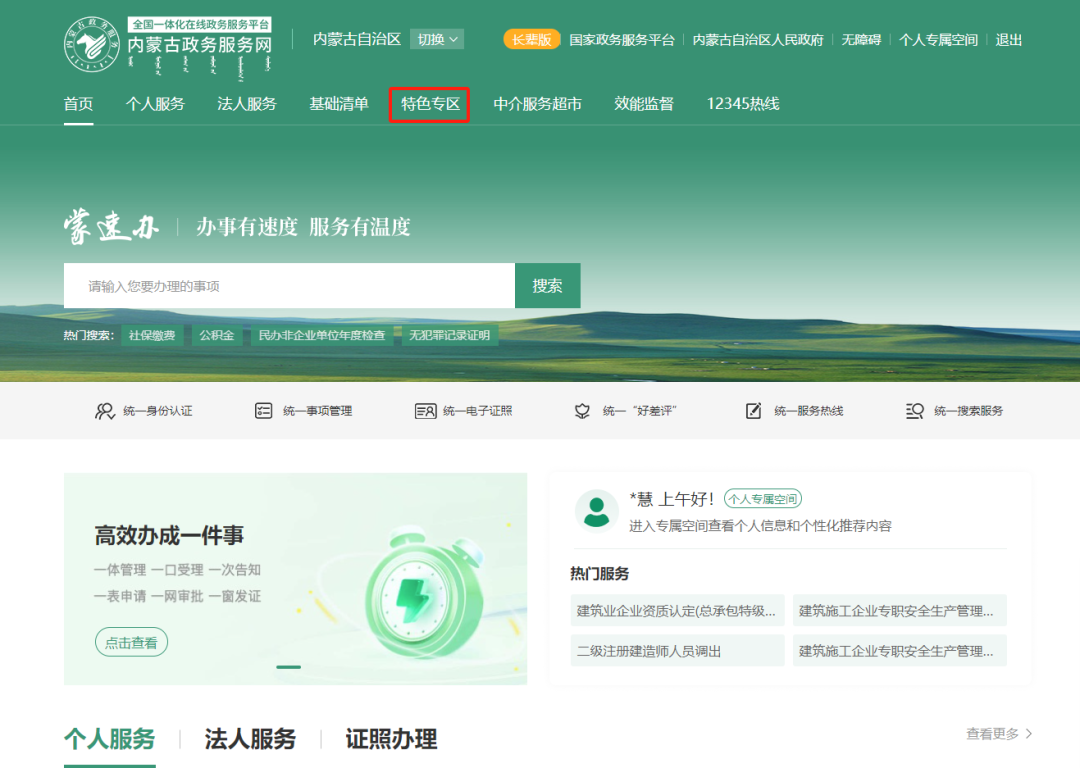Open the 切换 region dropdown
Screen dimensions: 1080x768
pos(439,40)
